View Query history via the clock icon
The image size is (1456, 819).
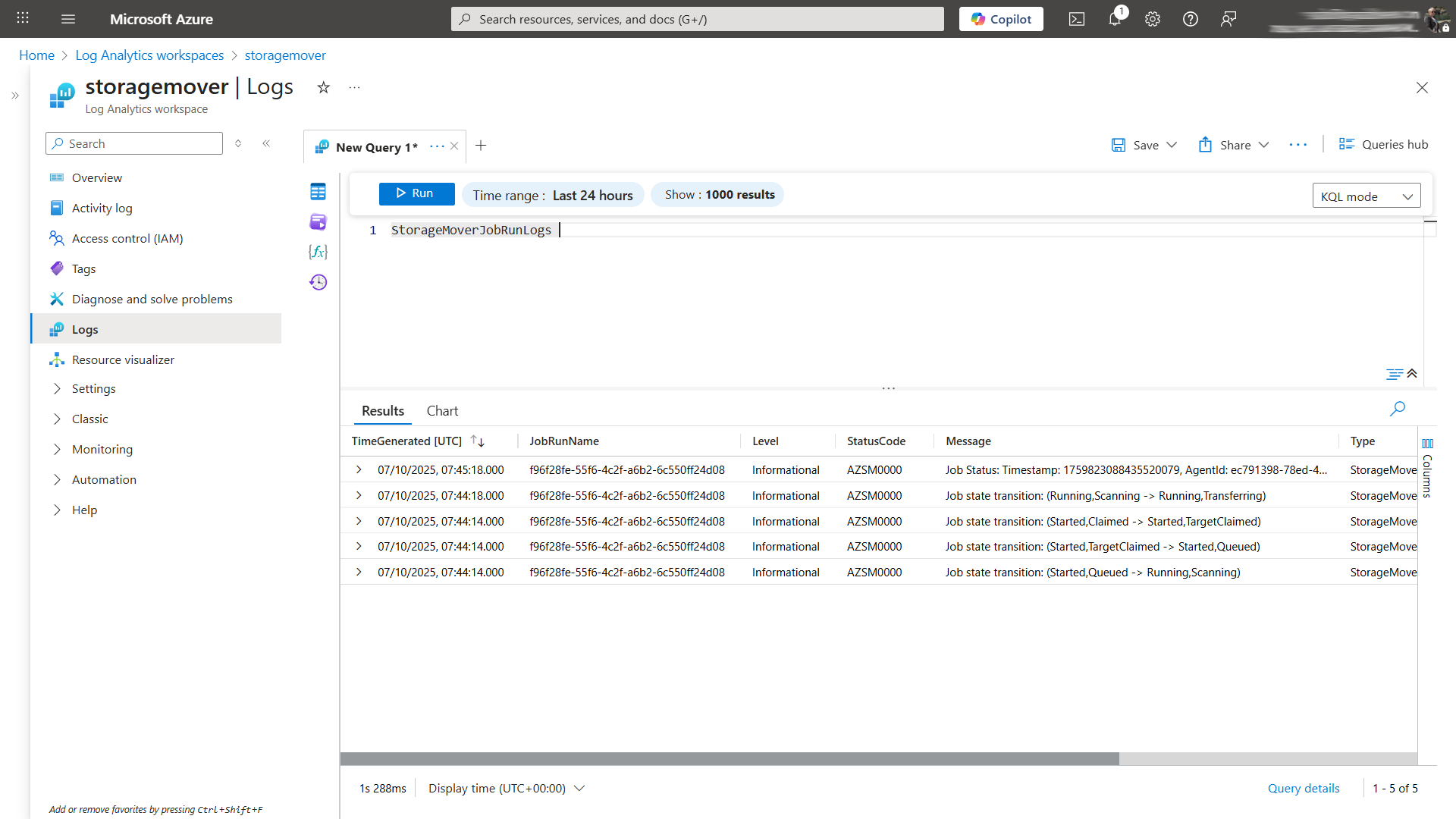click(318, 281)
